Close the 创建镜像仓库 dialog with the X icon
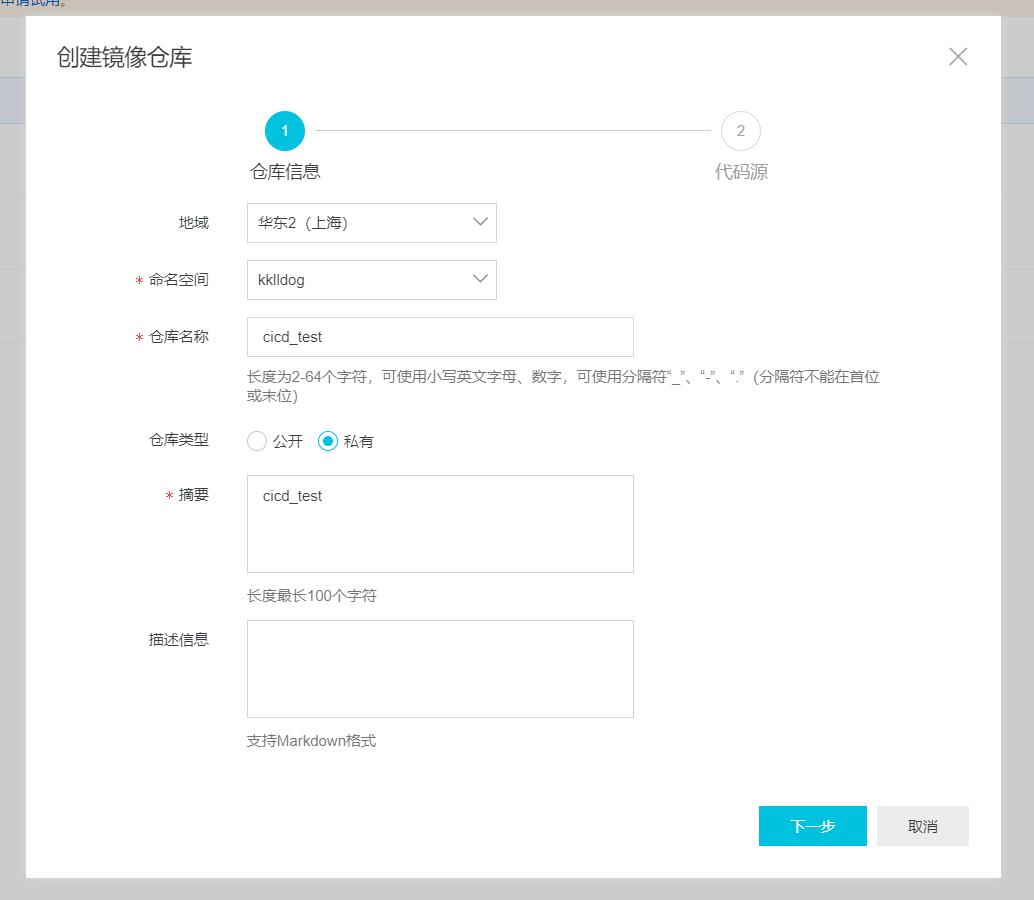Viewport: 1034px width, 900px height. point(957,57)
